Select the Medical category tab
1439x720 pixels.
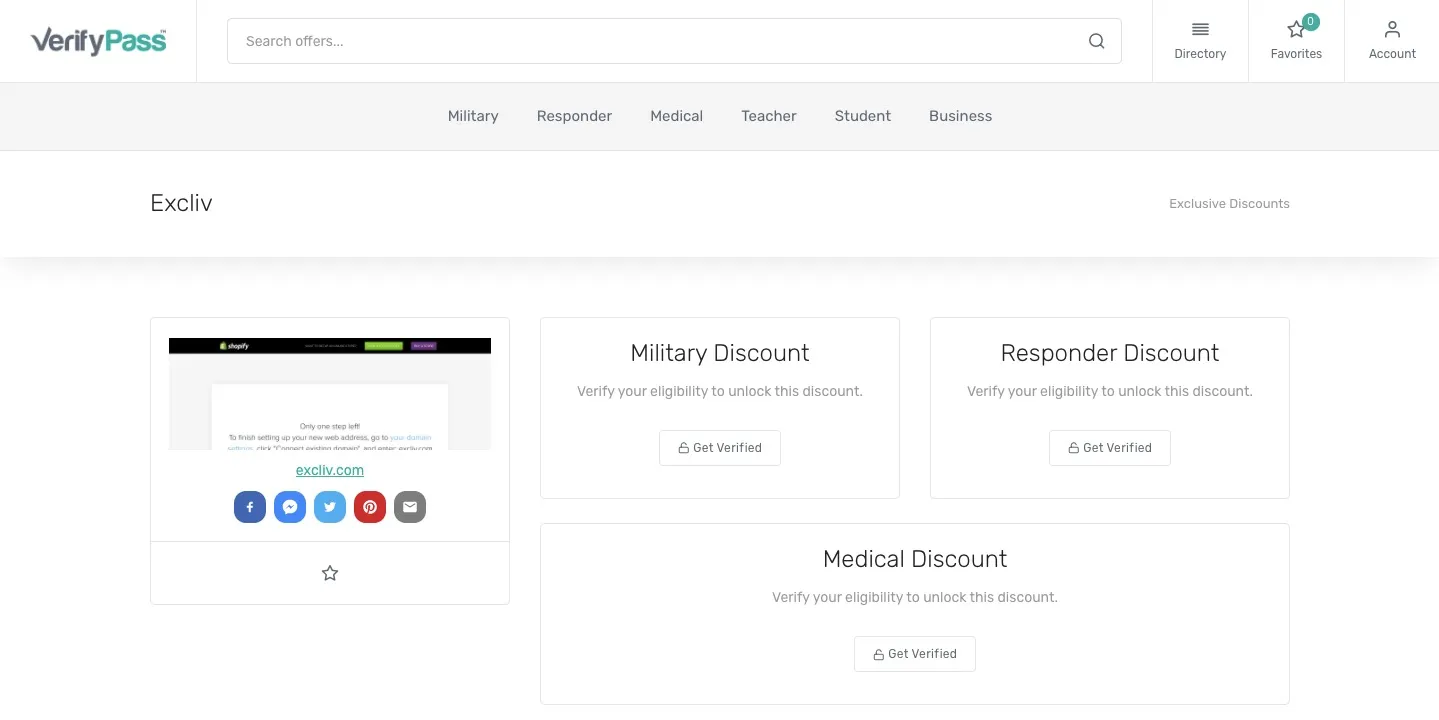pyautogui.click(x=677, y=116)
